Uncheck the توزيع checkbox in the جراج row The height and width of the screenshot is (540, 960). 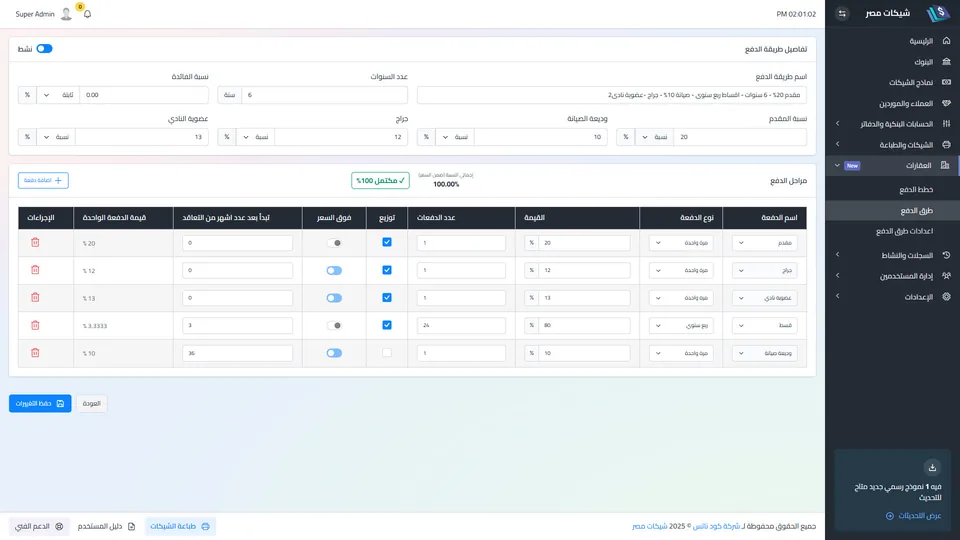pyautogui.click(x=387, y=270)
